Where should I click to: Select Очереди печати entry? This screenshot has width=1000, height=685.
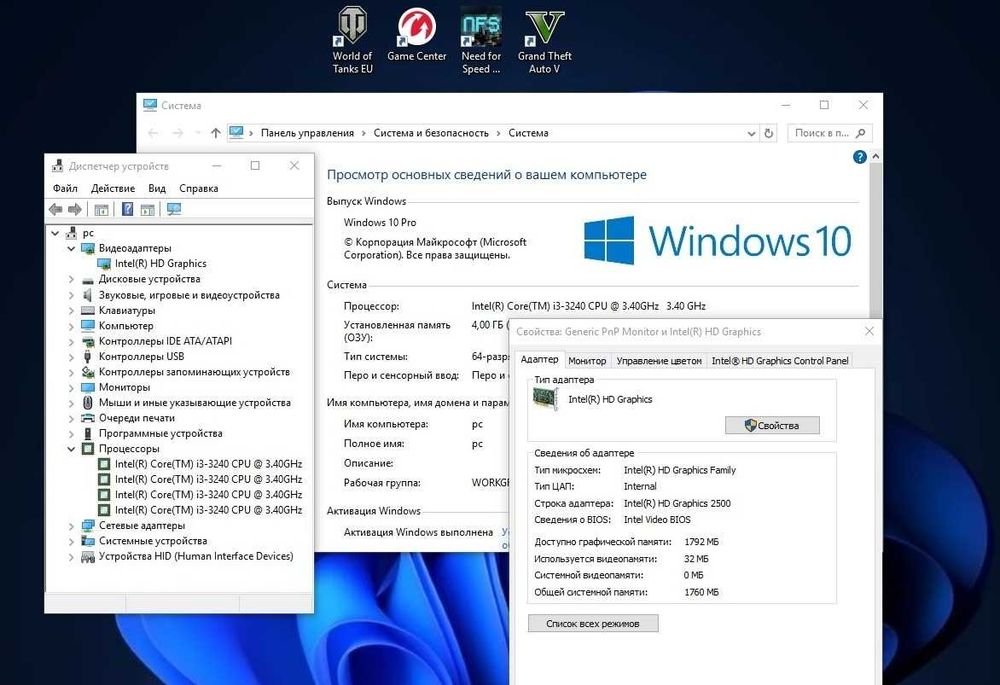[136, 418]
